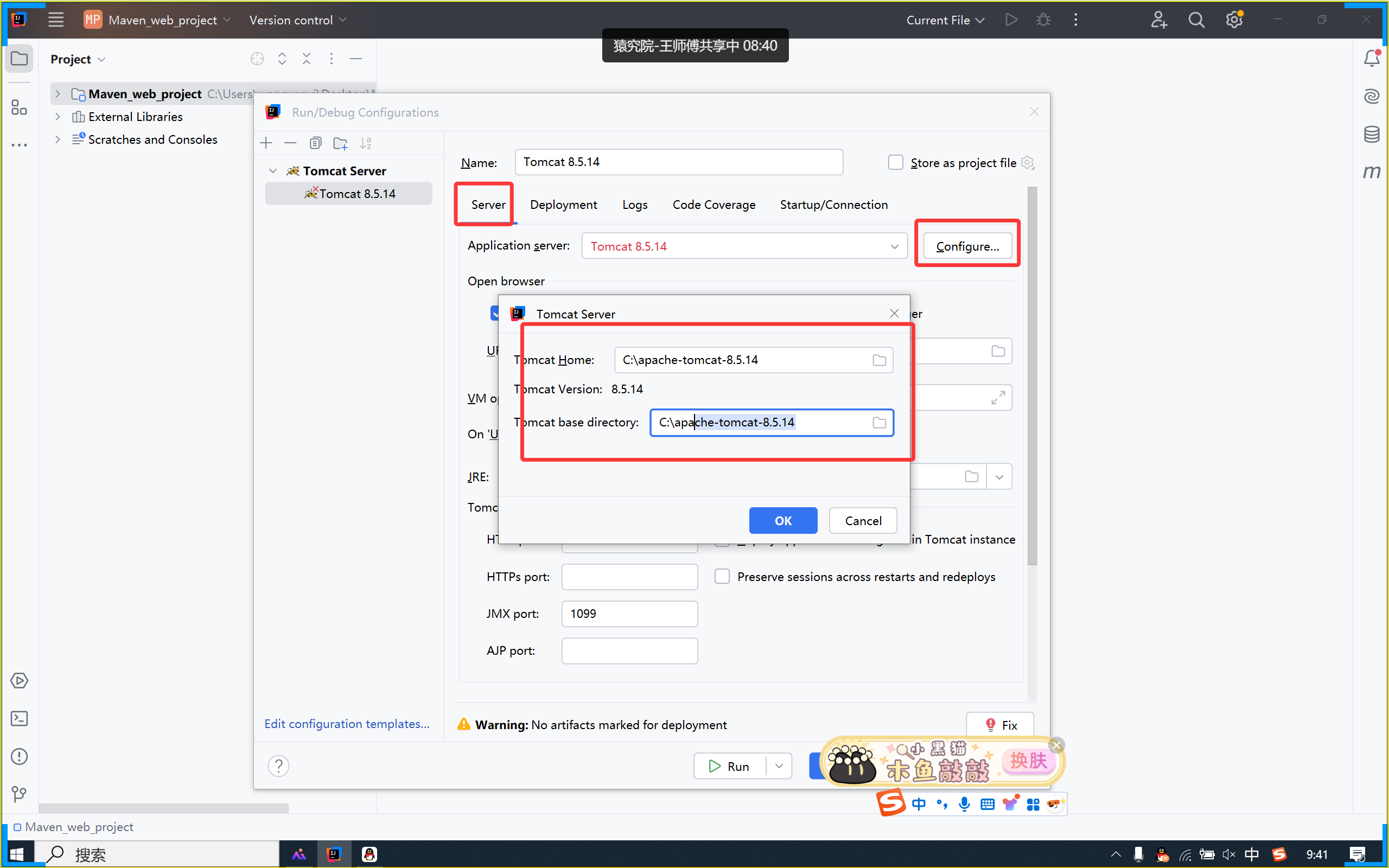Screen dimensions: 1389x868
Task: Click the More tool windows ellipsis
Action: coord(20,145)
